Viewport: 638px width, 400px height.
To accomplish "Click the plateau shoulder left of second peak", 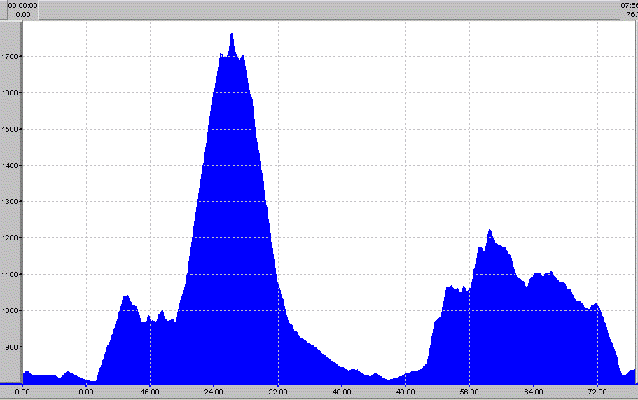I will (x=455, y=290).
